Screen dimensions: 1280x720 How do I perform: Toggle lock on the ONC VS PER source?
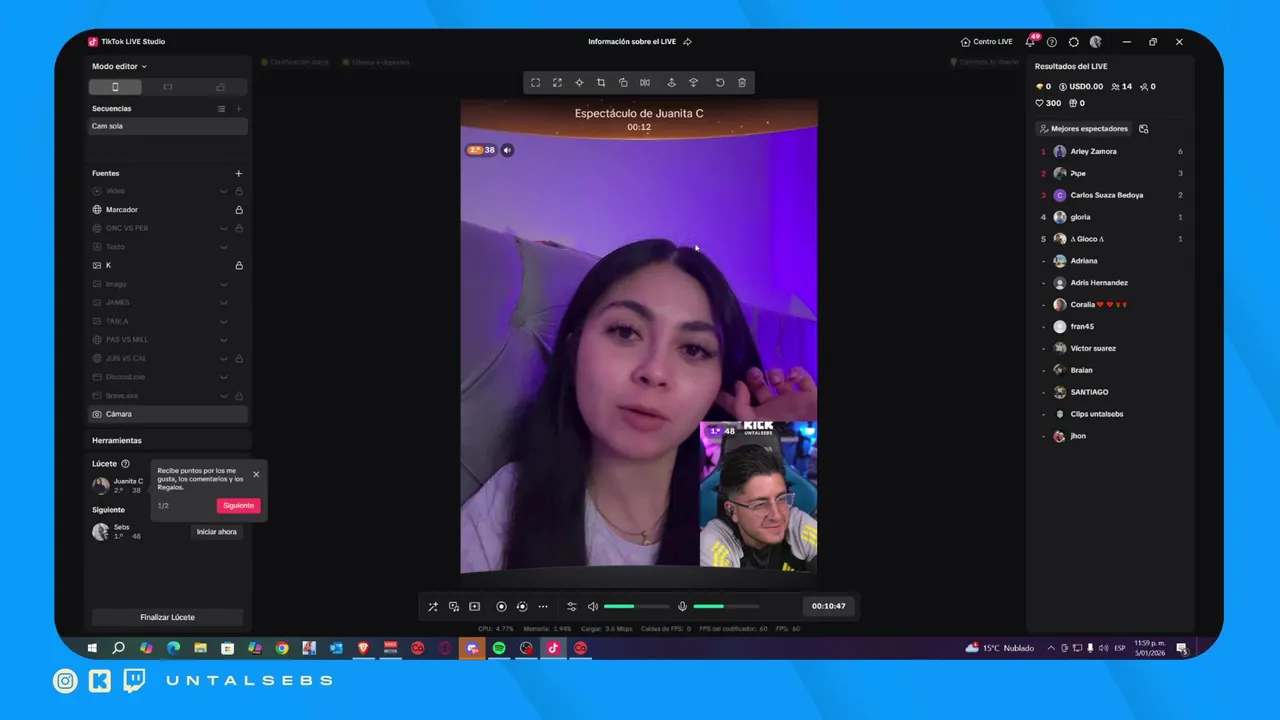(x=239, y=228)
